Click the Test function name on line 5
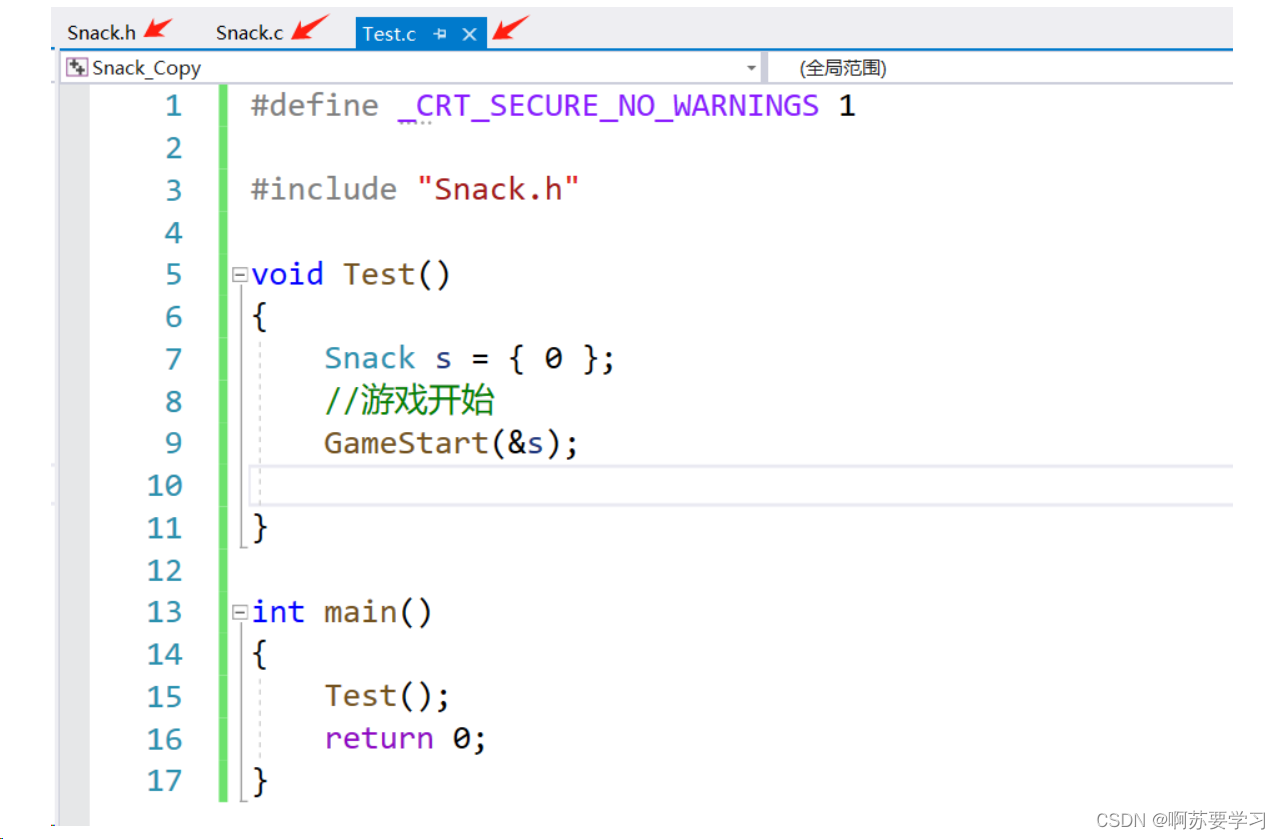The image size is (1280, 839). tap(379, 274)
